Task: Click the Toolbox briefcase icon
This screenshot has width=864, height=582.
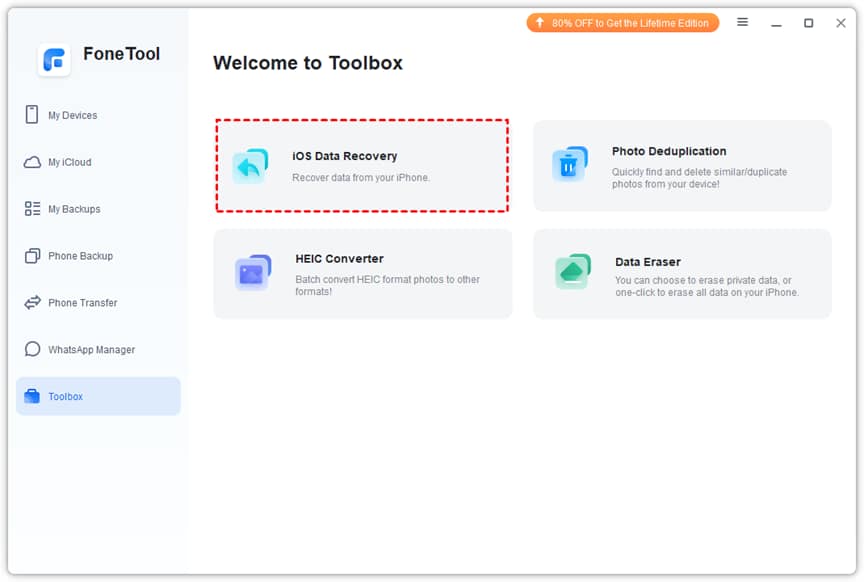Action: click(32, 397)
